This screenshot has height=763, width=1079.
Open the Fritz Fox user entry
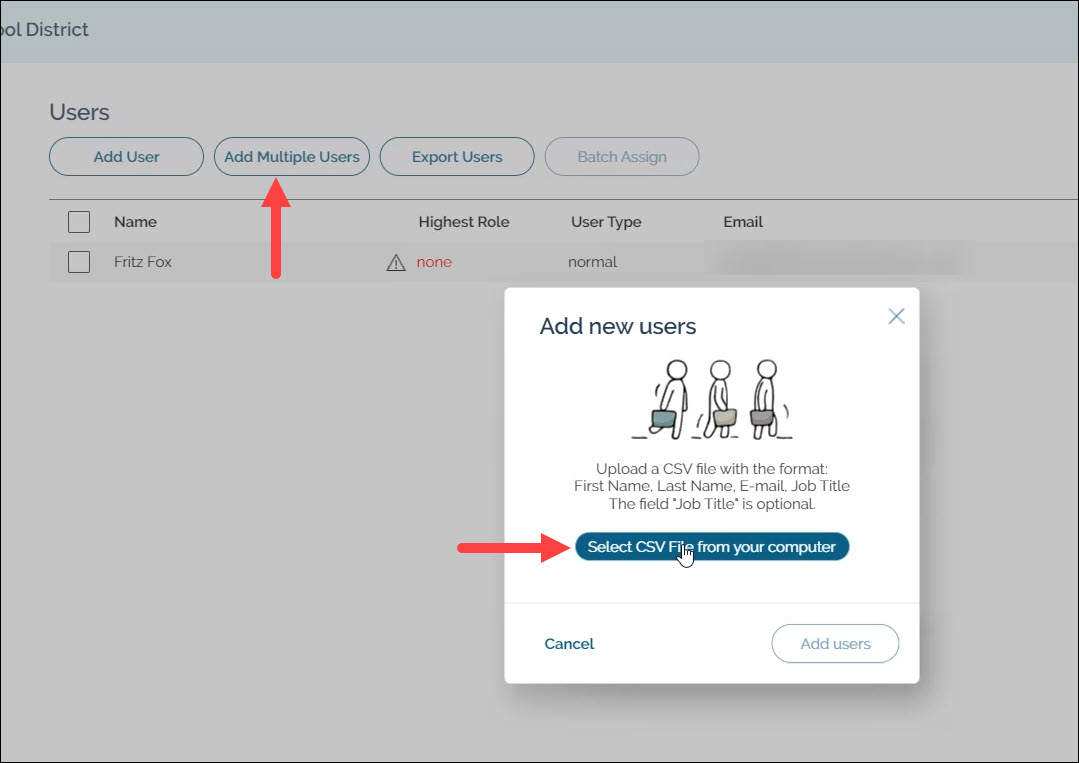[143, 262]
